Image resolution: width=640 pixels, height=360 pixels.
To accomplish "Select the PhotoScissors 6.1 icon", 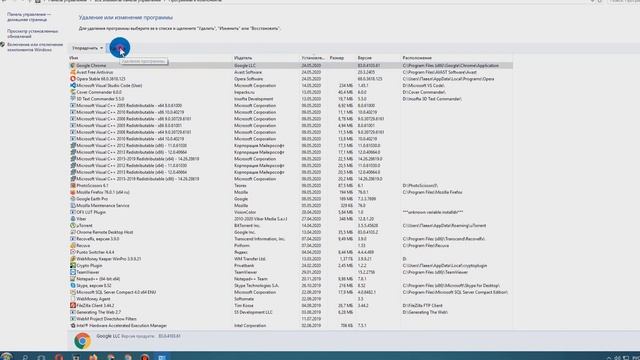I will 73,186.
